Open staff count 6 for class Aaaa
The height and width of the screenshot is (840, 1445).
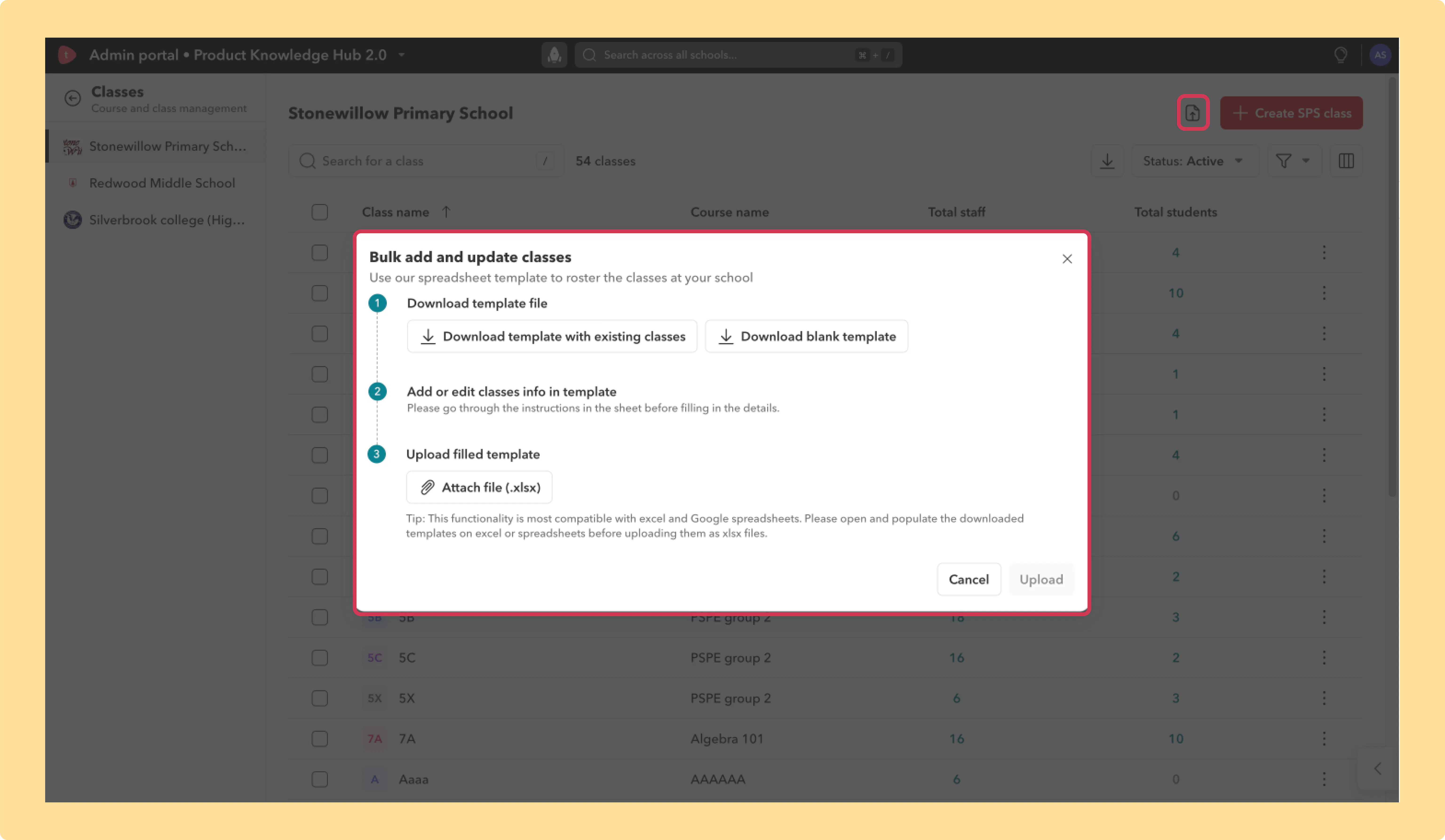[x=957, y=779]
